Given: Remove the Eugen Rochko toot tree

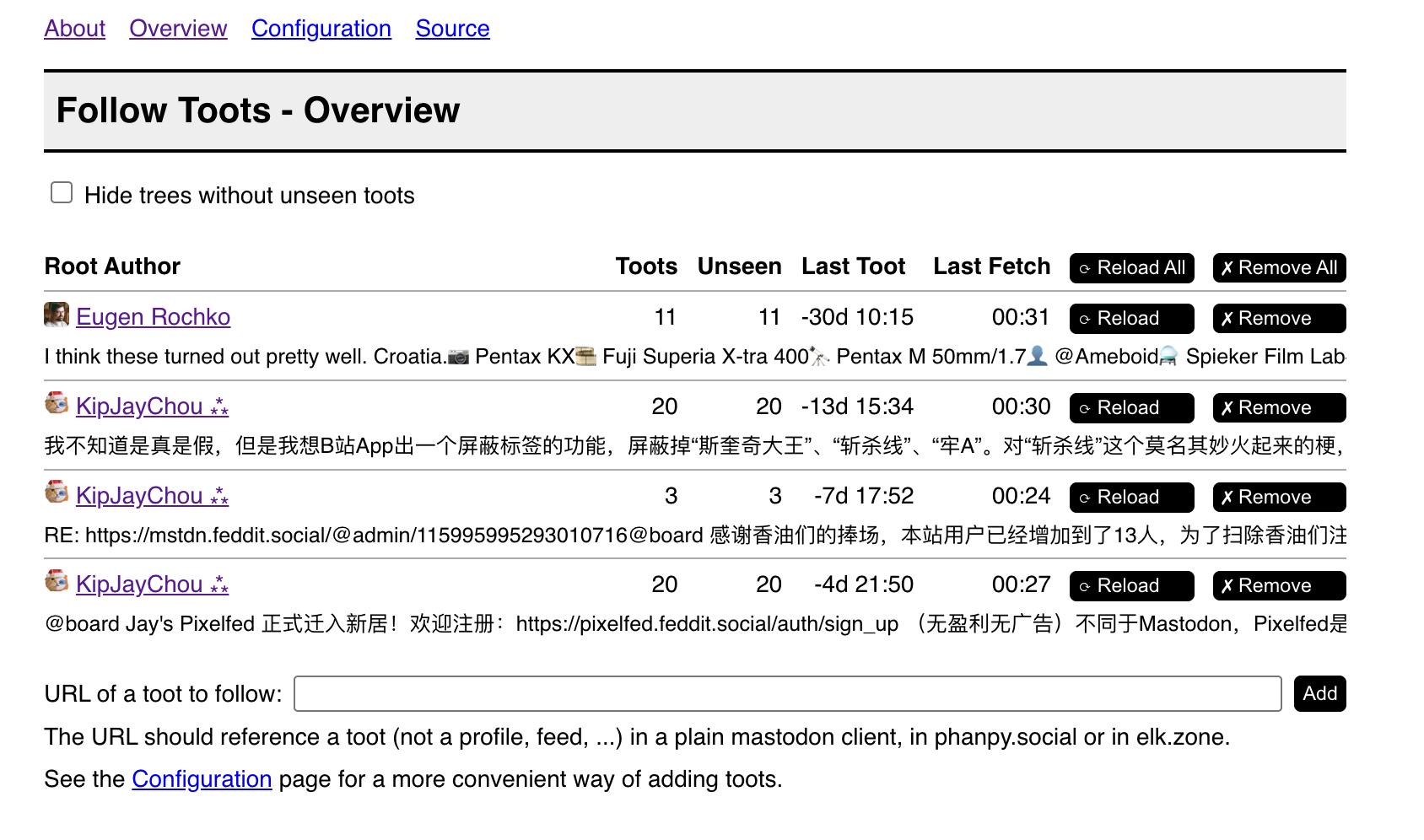Looking at the screenshot, I should point(1279,319).
